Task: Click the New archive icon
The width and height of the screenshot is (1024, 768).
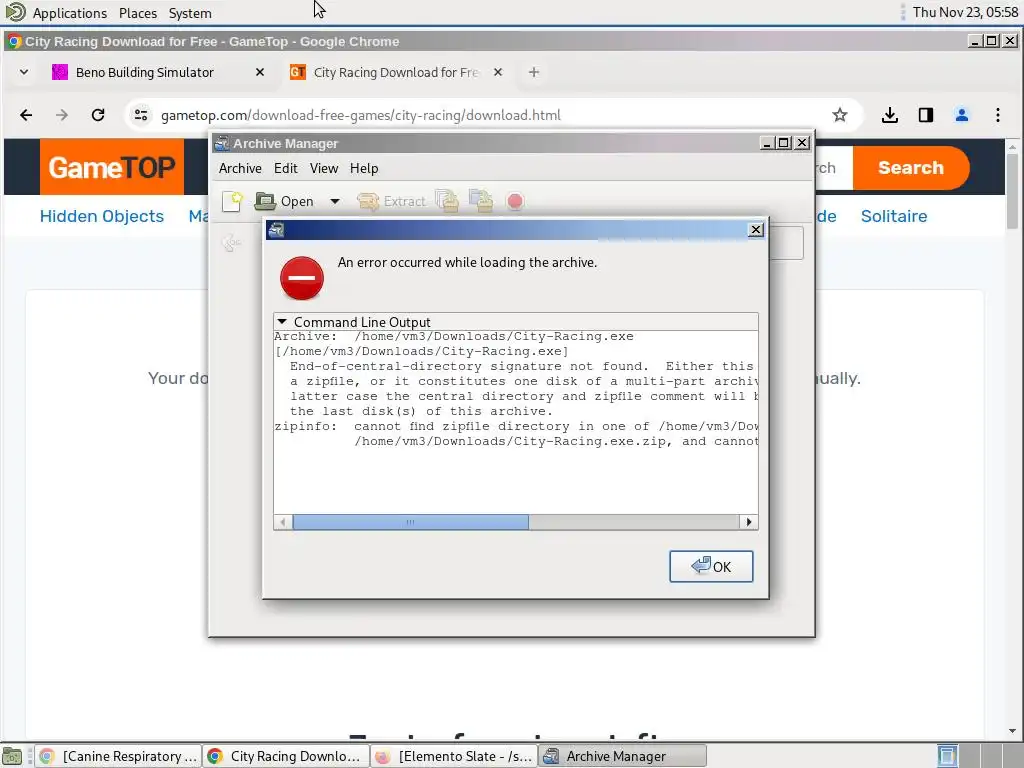Action: [x=232, y=201]
